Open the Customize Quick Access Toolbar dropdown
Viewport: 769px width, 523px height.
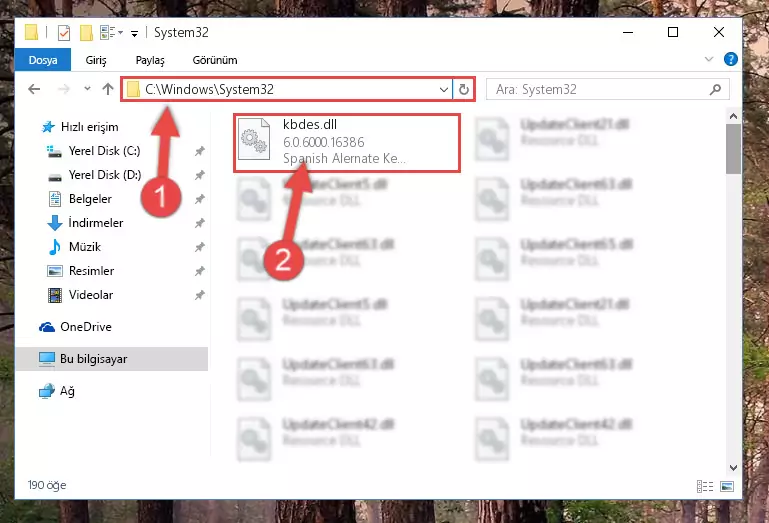click(134, 33)
